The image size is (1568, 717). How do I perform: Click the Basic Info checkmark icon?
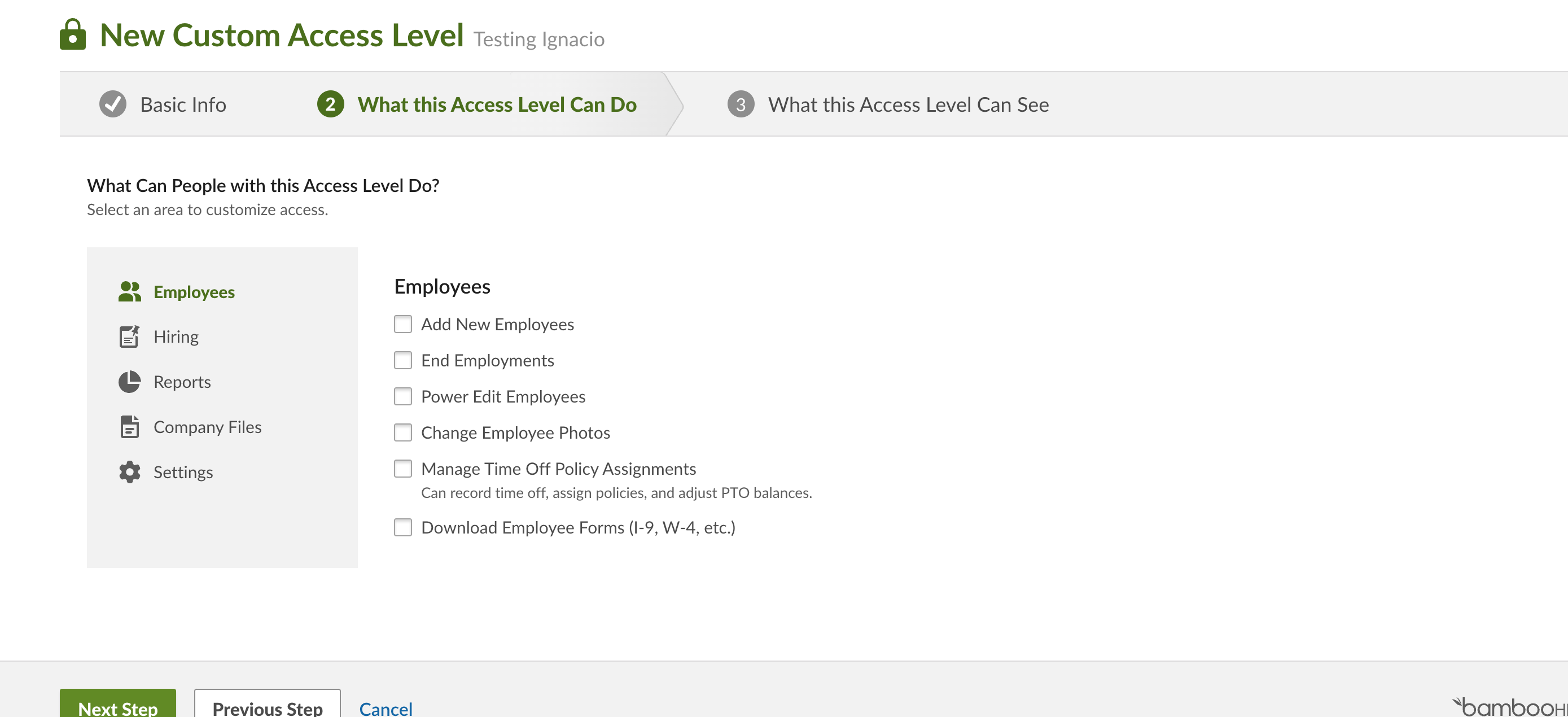click(x=112, y=103)
